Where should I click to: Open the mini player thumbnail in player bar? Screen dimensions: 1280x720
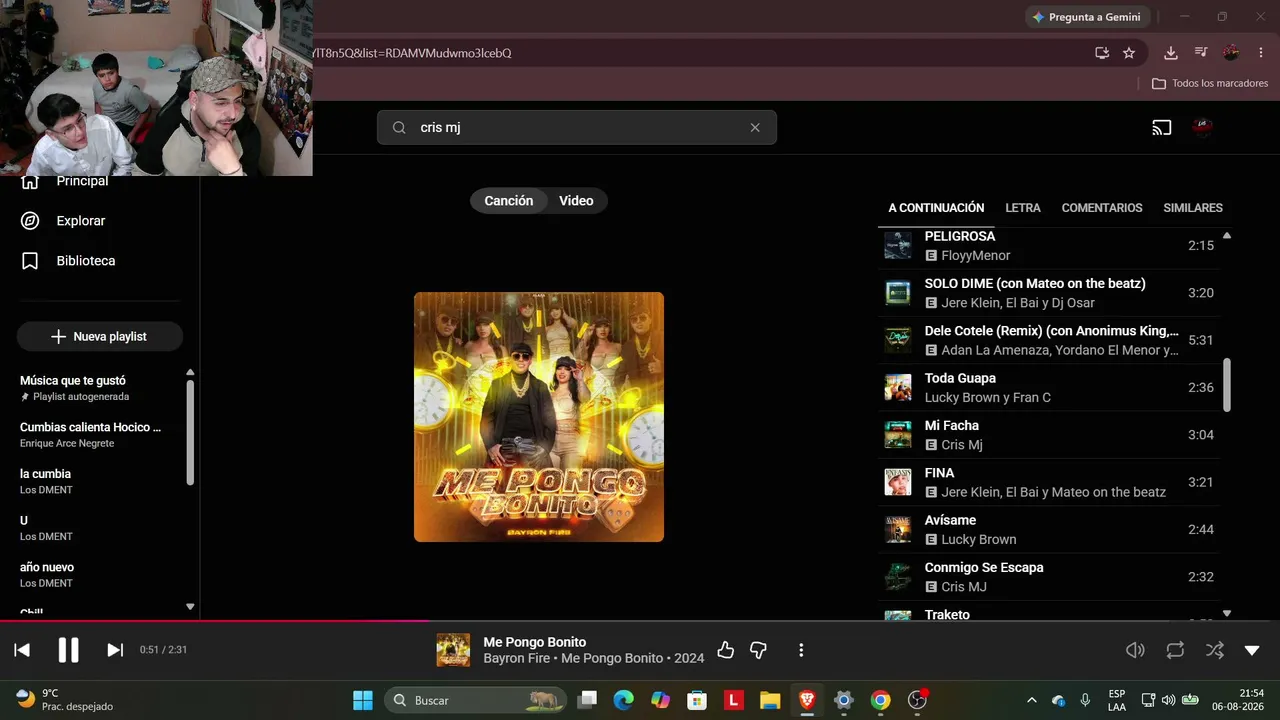[x=453, y=650]
